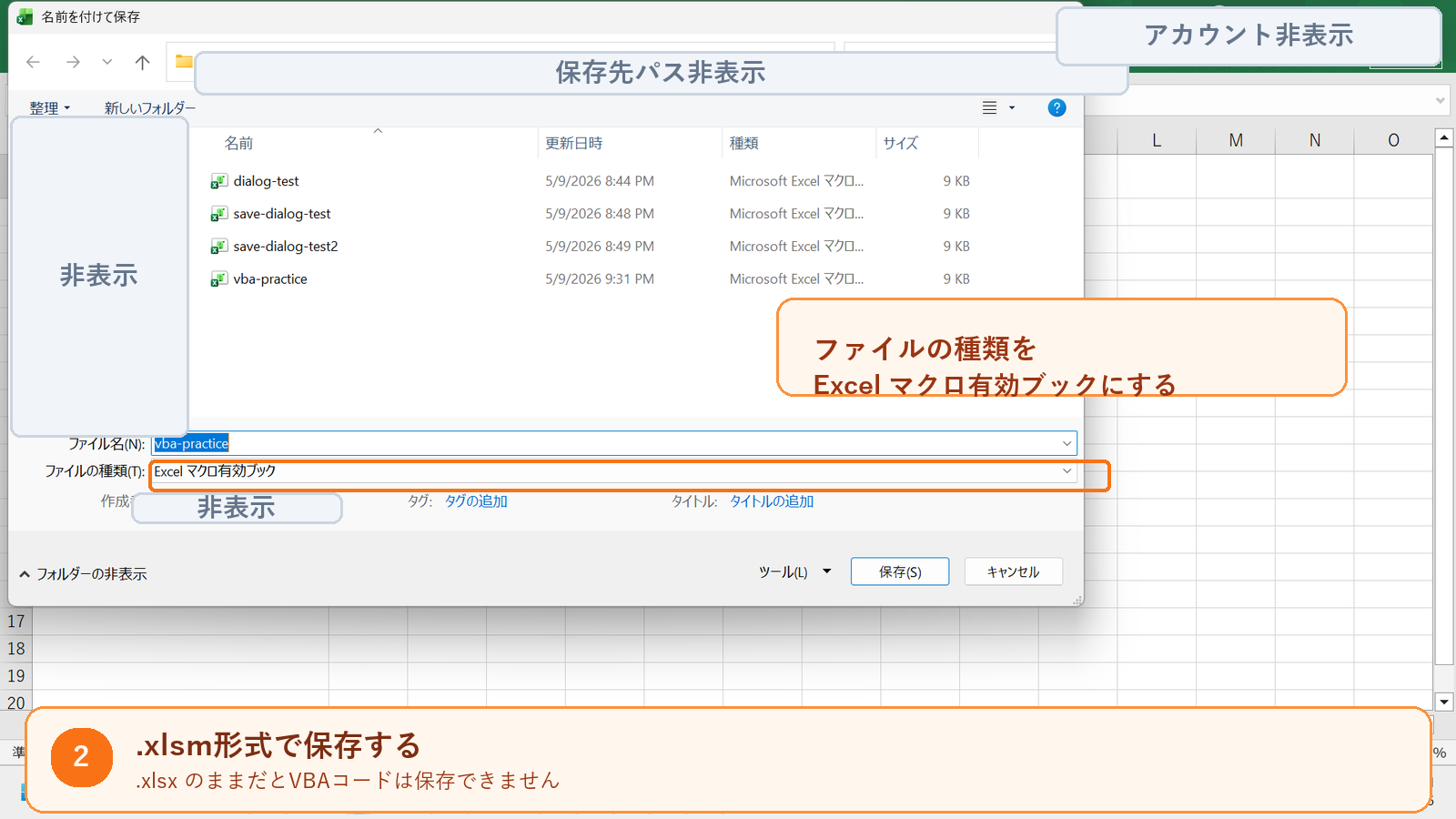The height and width of the screenshot is (819, 1456).
Task: Click タイトルの追加 link
Action: [x=772, y=501]
